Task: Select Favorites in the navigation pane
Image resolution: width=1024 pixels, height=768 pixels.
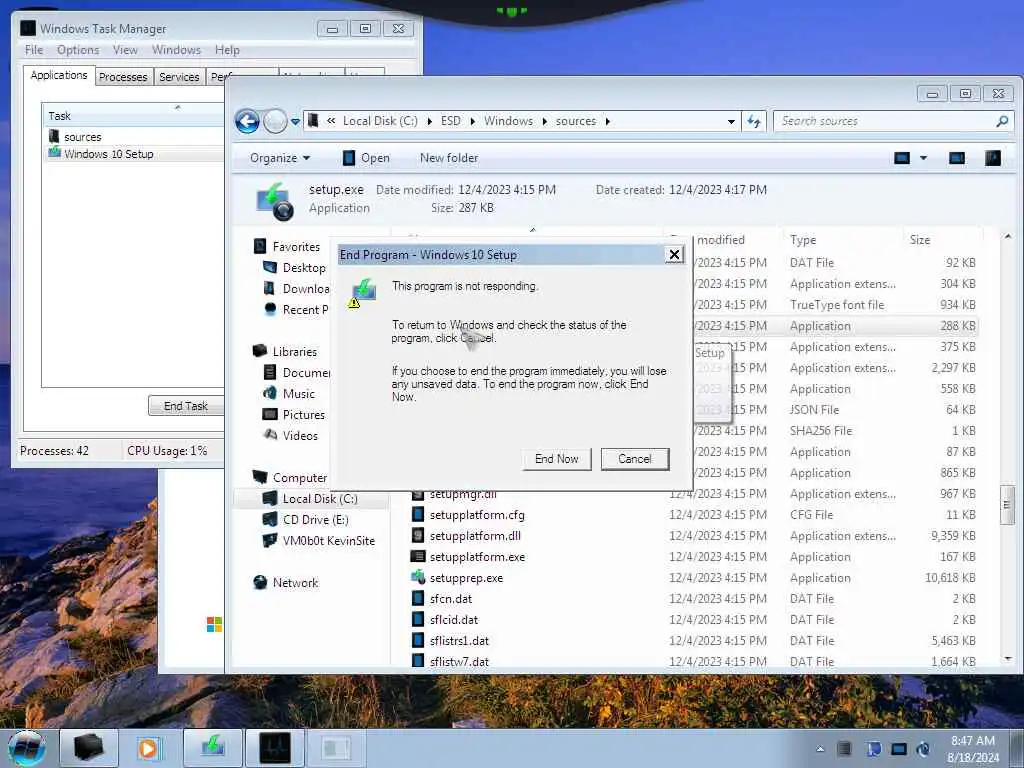Action: 296,247
